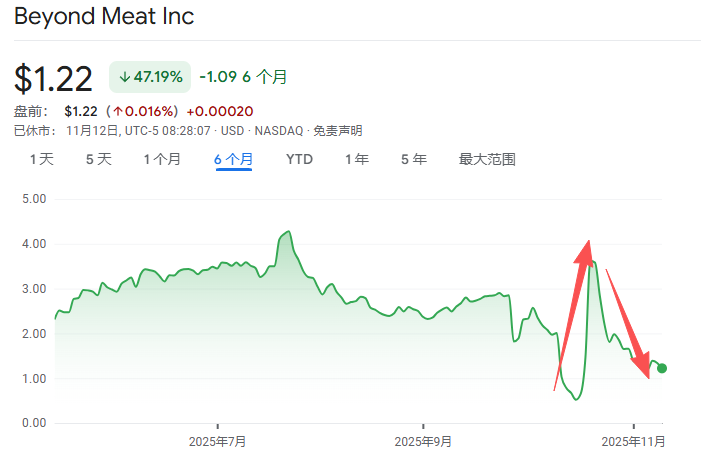Show the 最大范围 chart range
The width and height of the screenshot is (701, 470).
coord(487,159)
